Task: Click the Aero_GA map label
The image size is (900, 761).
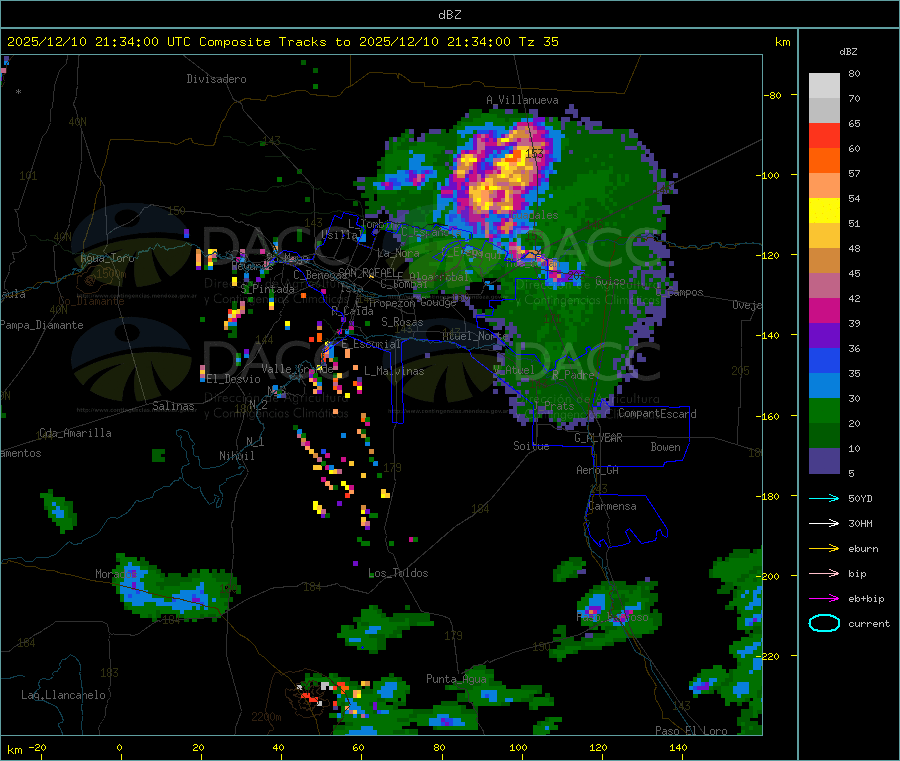Action: click(598, 470)
